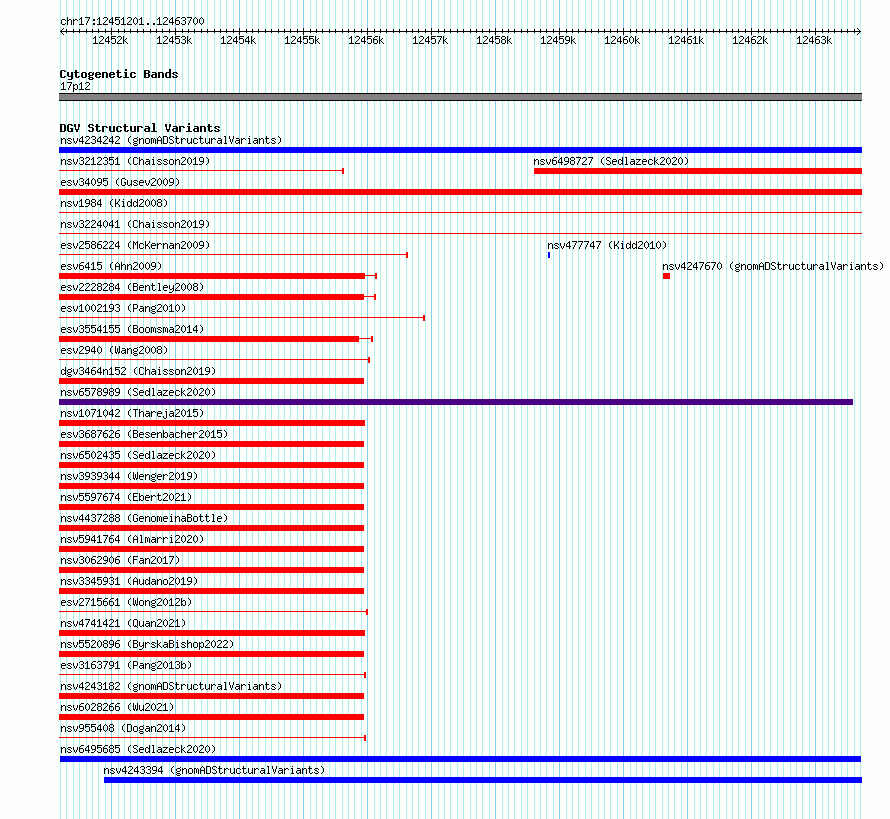Click the red nsv1071042 variant bar

[212, 423]
